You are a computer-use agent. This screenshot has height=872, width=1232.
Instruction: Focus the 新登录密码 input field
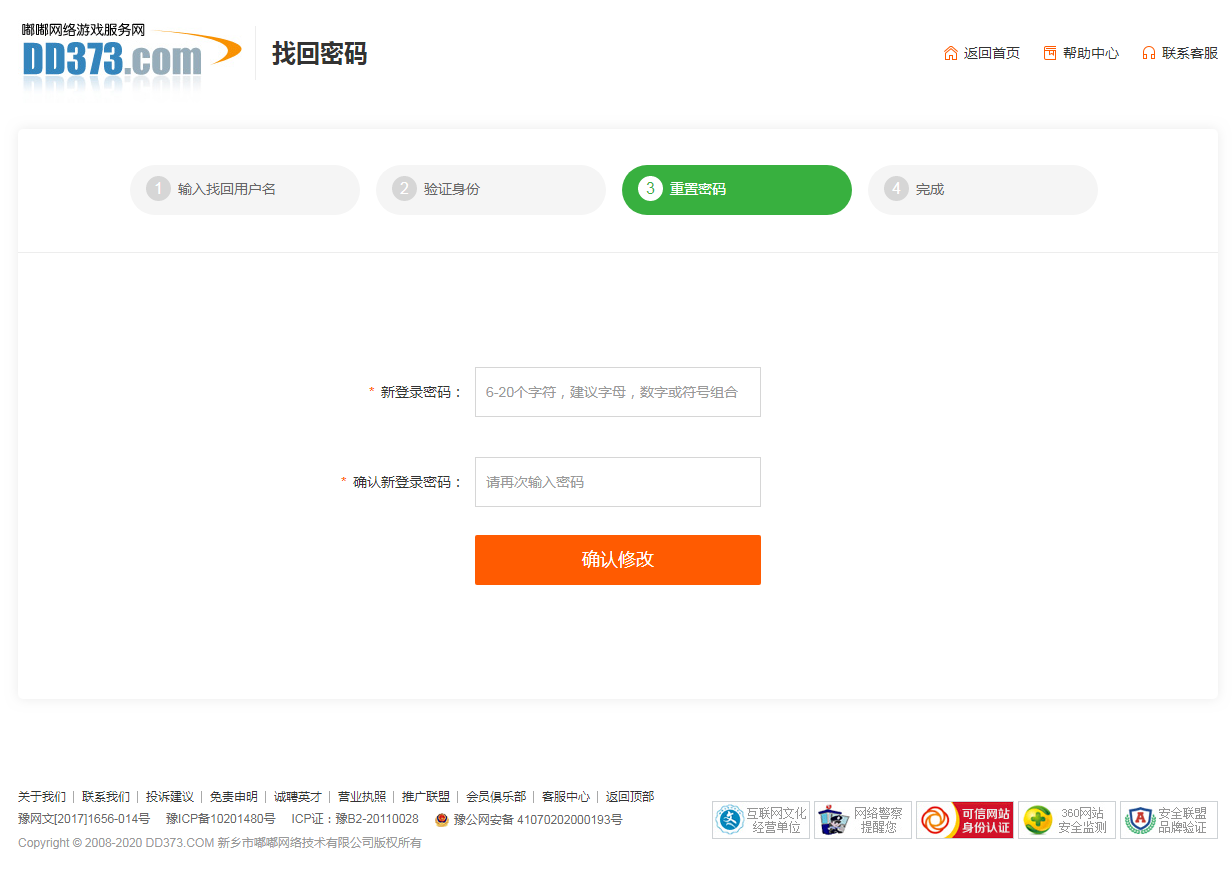pyautogui.click(x=618, y=392)
